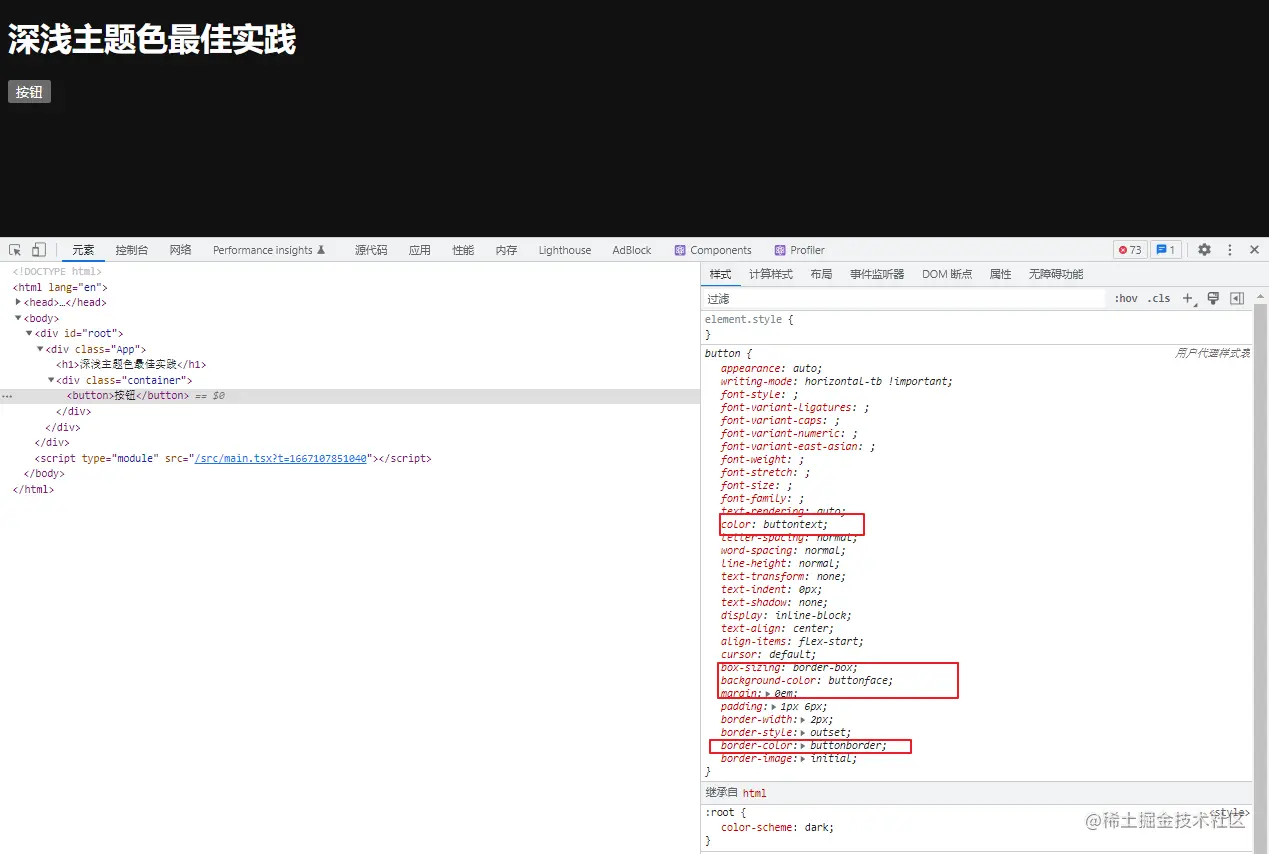
Task: Click the background-color: buttonface declaration
Action: [806, 680]
